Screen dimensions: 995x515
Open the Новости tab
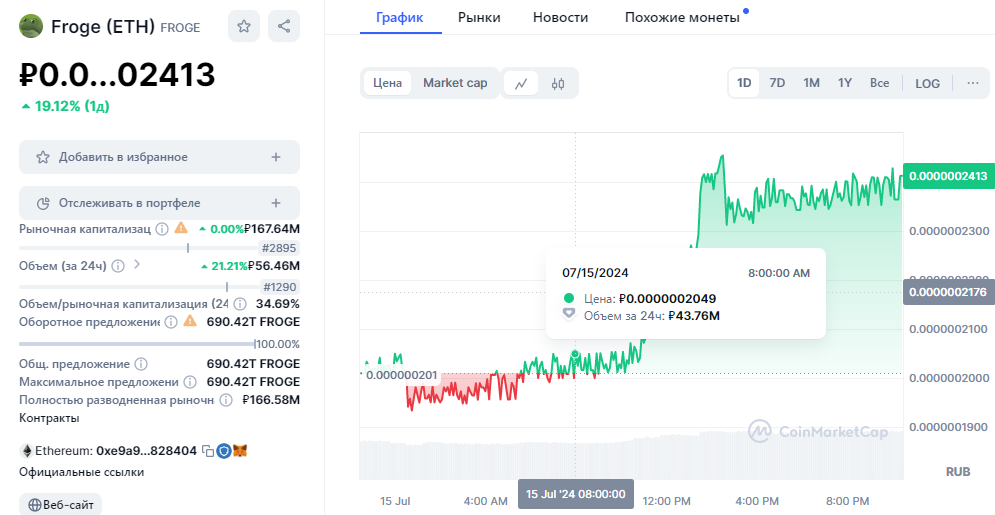(560, 17)
